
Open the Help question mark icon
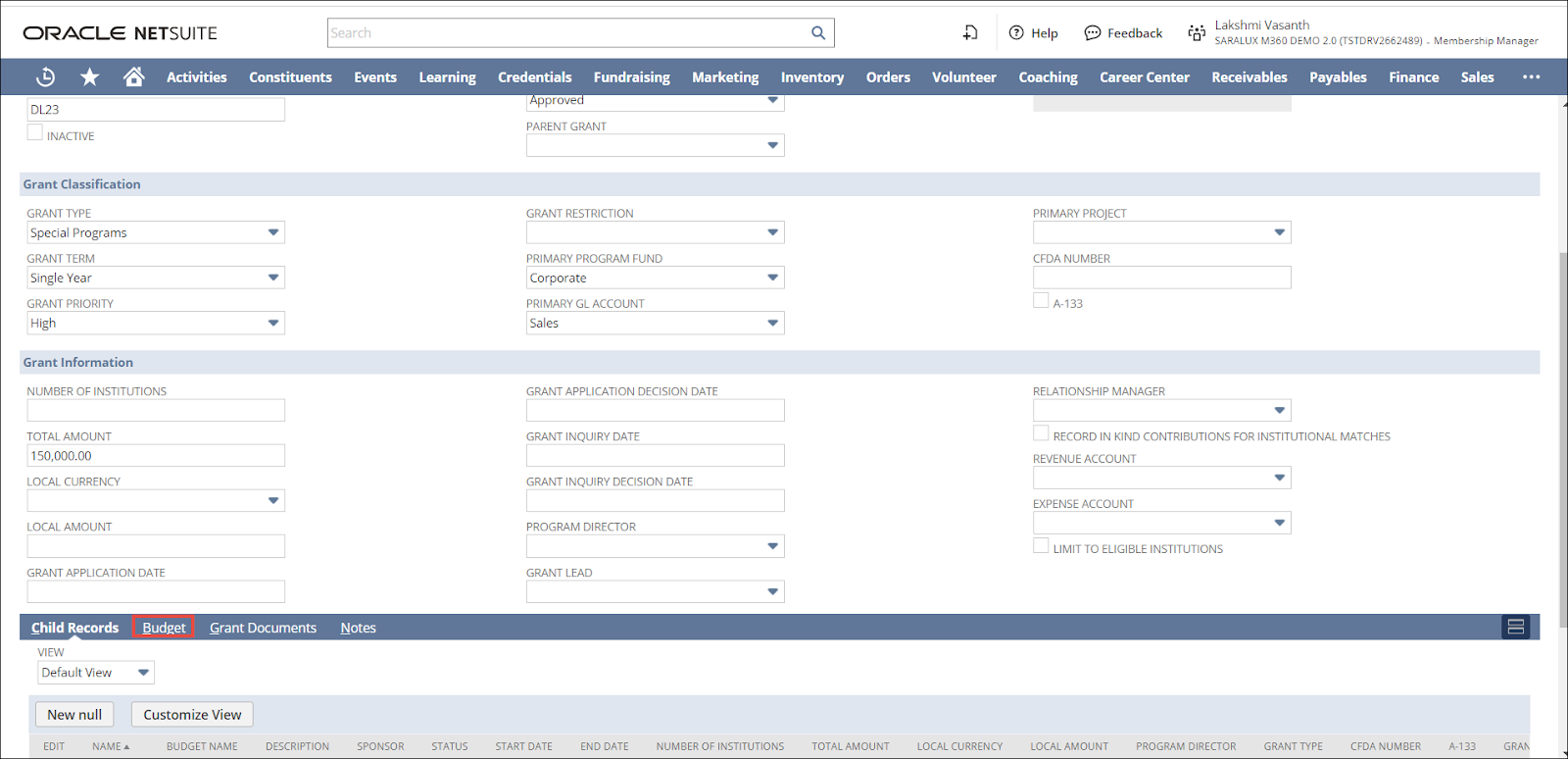(1016, 32)
